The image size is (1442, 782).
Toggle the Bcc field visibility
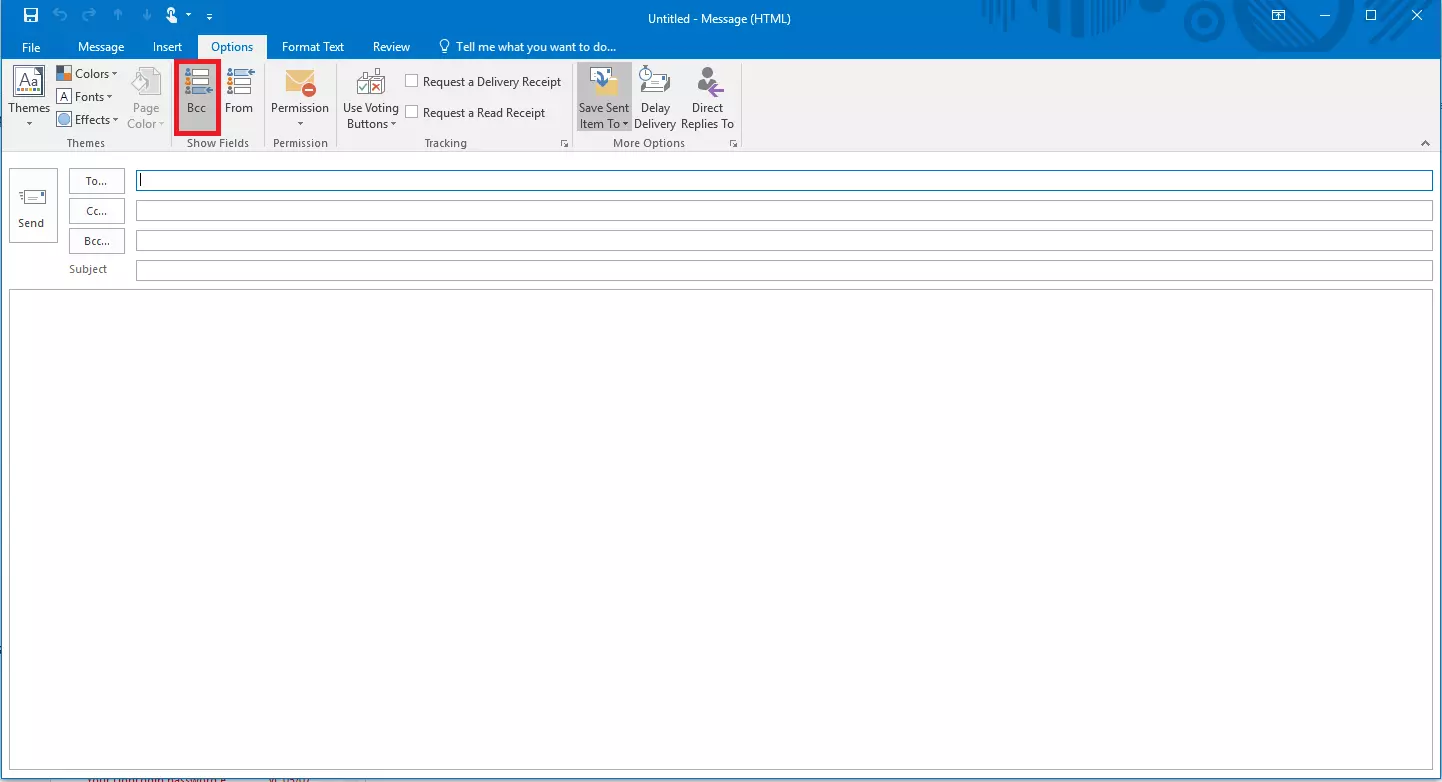tap(197, 97)
